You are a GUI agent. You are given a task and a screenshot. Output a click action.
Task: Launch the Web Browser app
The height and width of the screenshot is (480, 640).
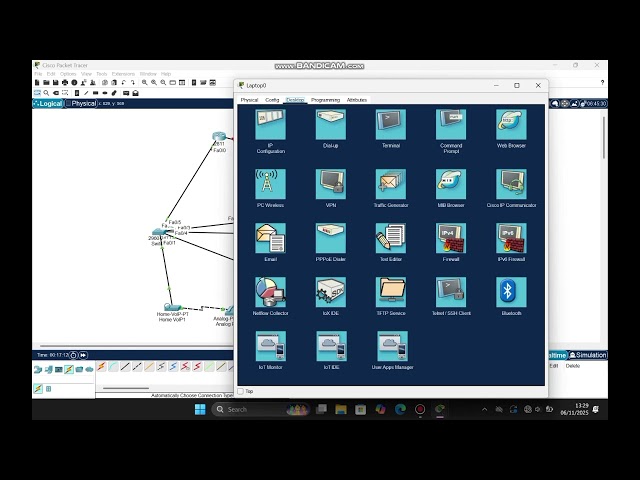tap(511, 124)
